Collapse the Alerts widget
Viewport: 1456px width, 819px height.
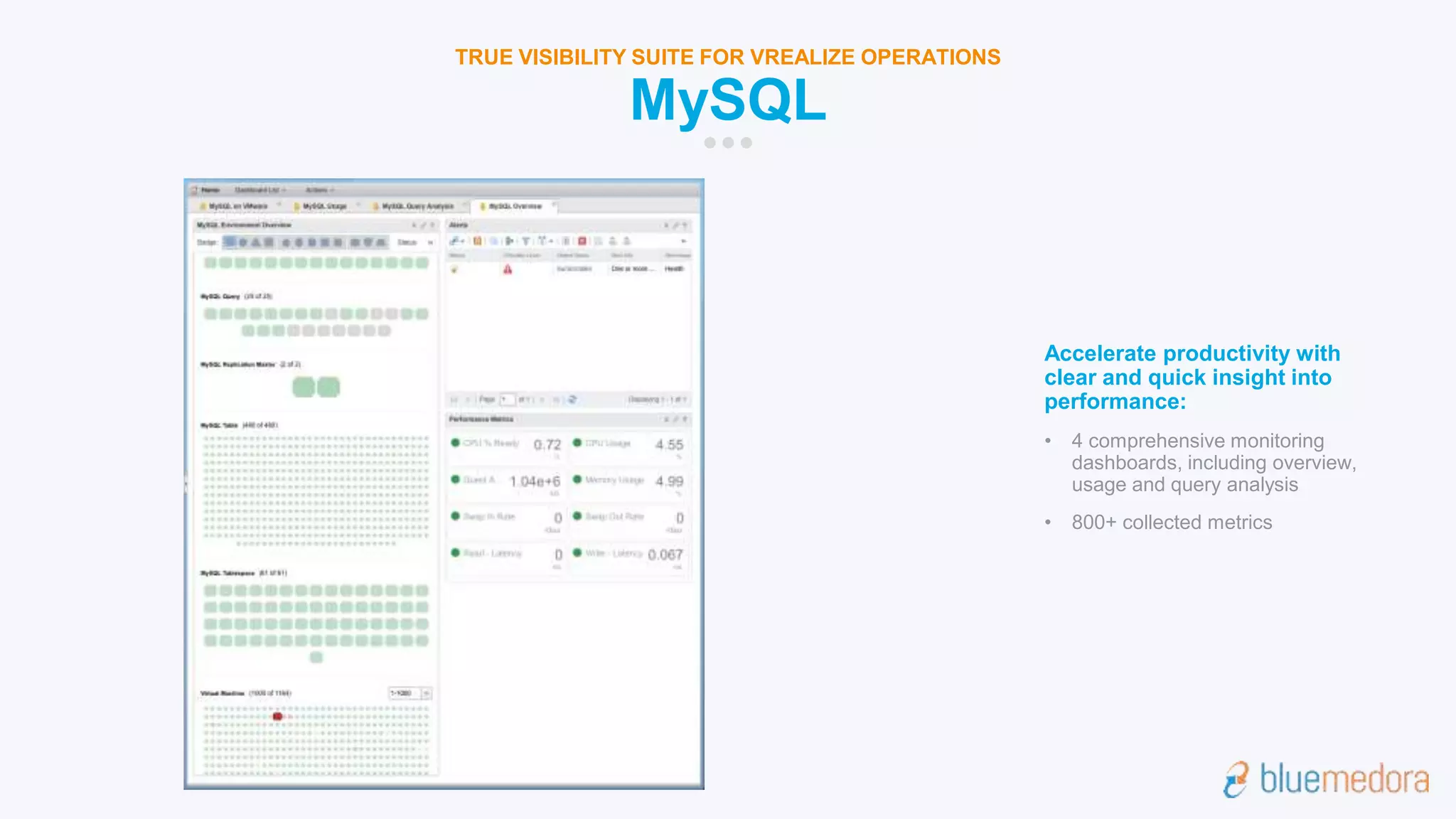pos(666,225)
